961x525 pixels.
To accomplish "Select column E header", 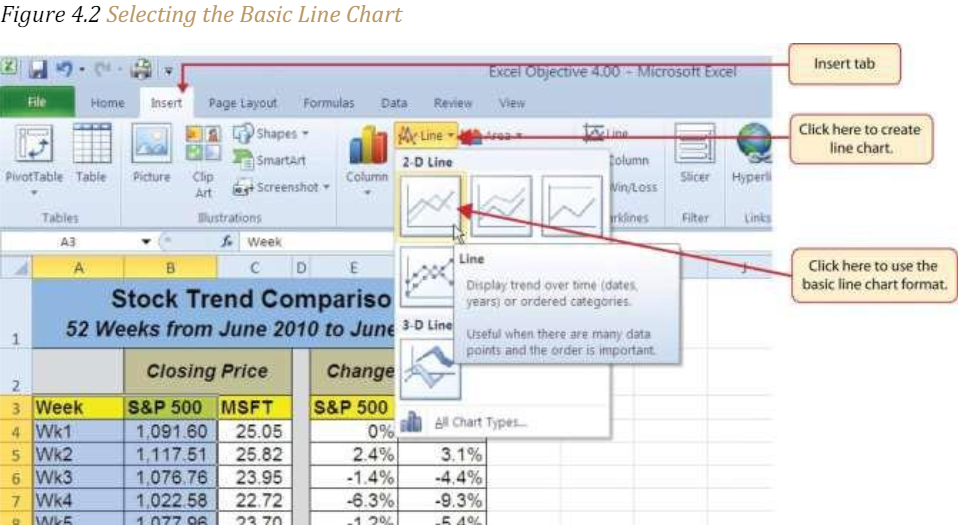I will (353, 268).
